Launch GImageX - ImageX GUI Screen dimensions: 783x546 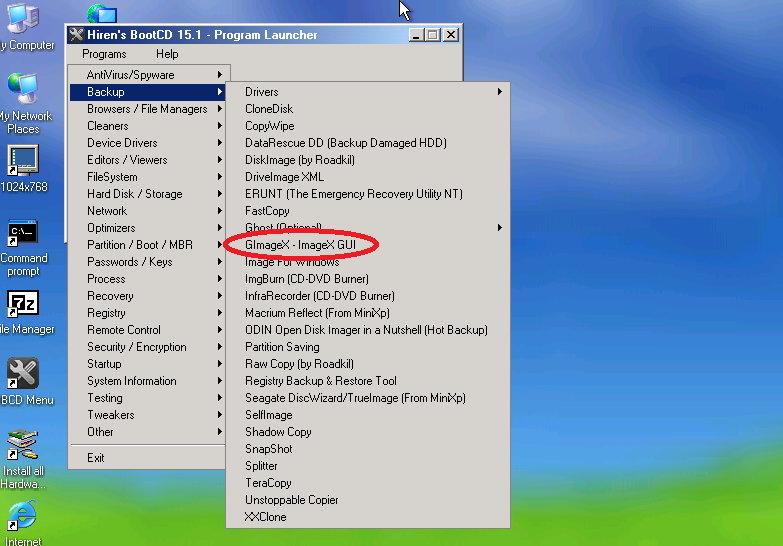(368, 245)
